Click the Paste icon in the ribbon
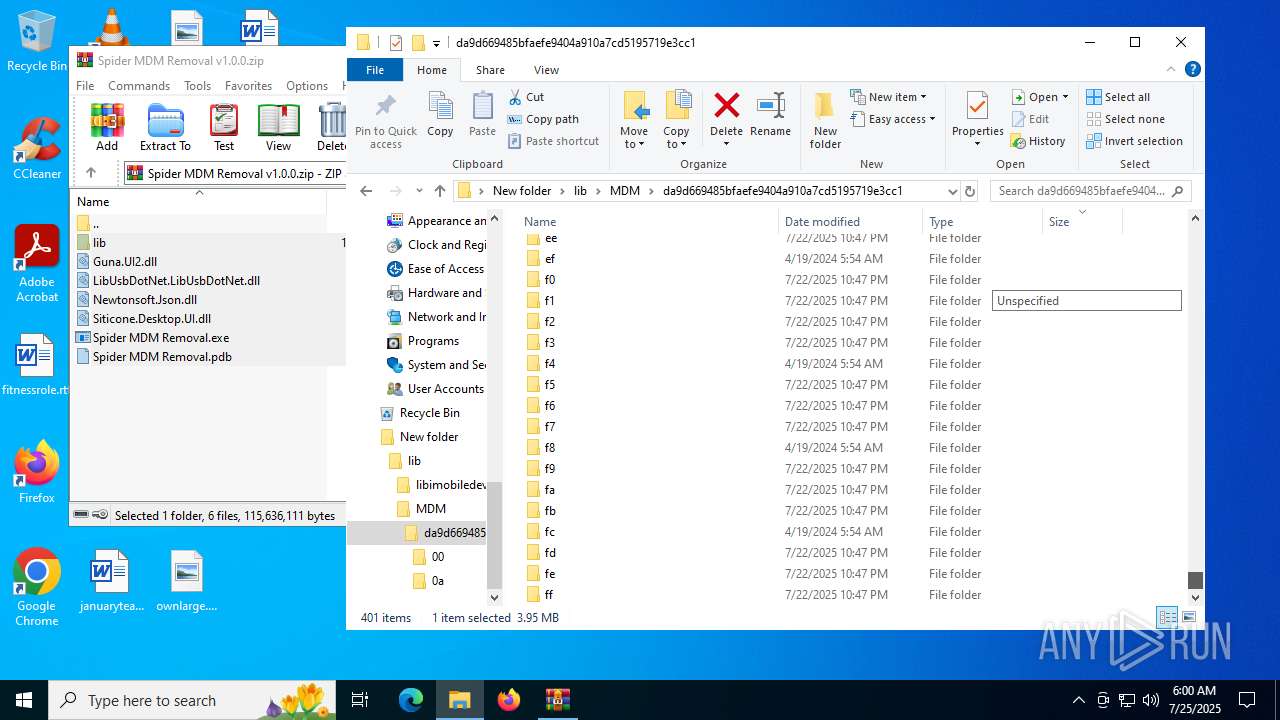 point(482,114)
